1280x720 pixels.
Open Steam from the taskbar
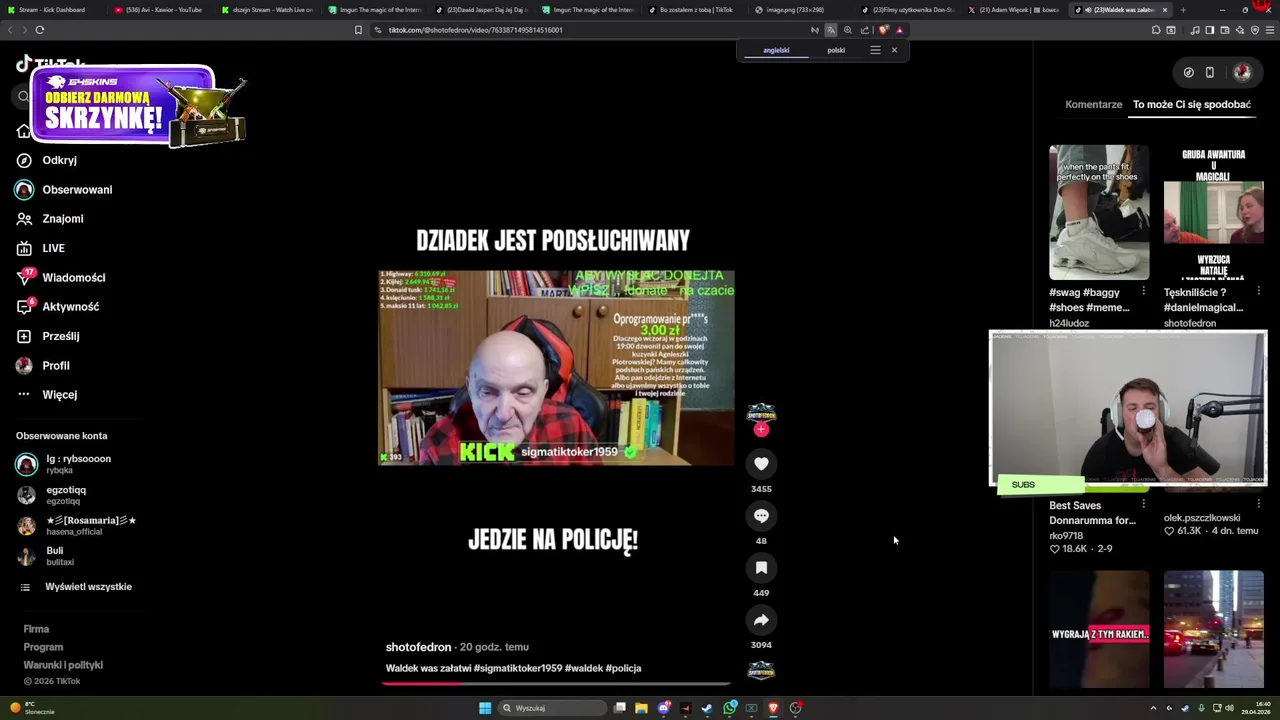(707, 708)
